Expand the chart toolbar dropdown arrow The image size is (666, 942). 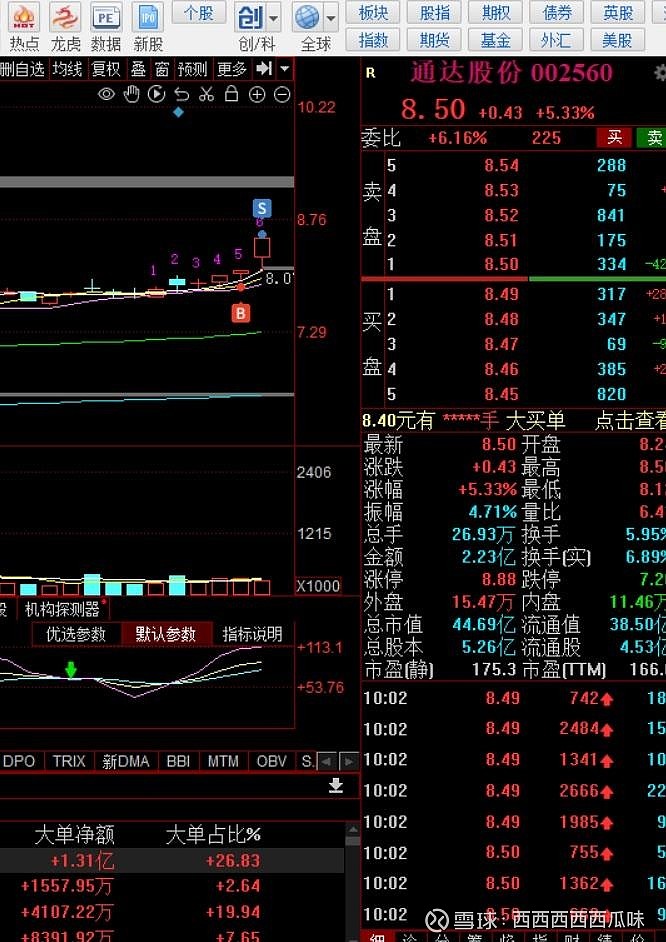coord(285,69)
